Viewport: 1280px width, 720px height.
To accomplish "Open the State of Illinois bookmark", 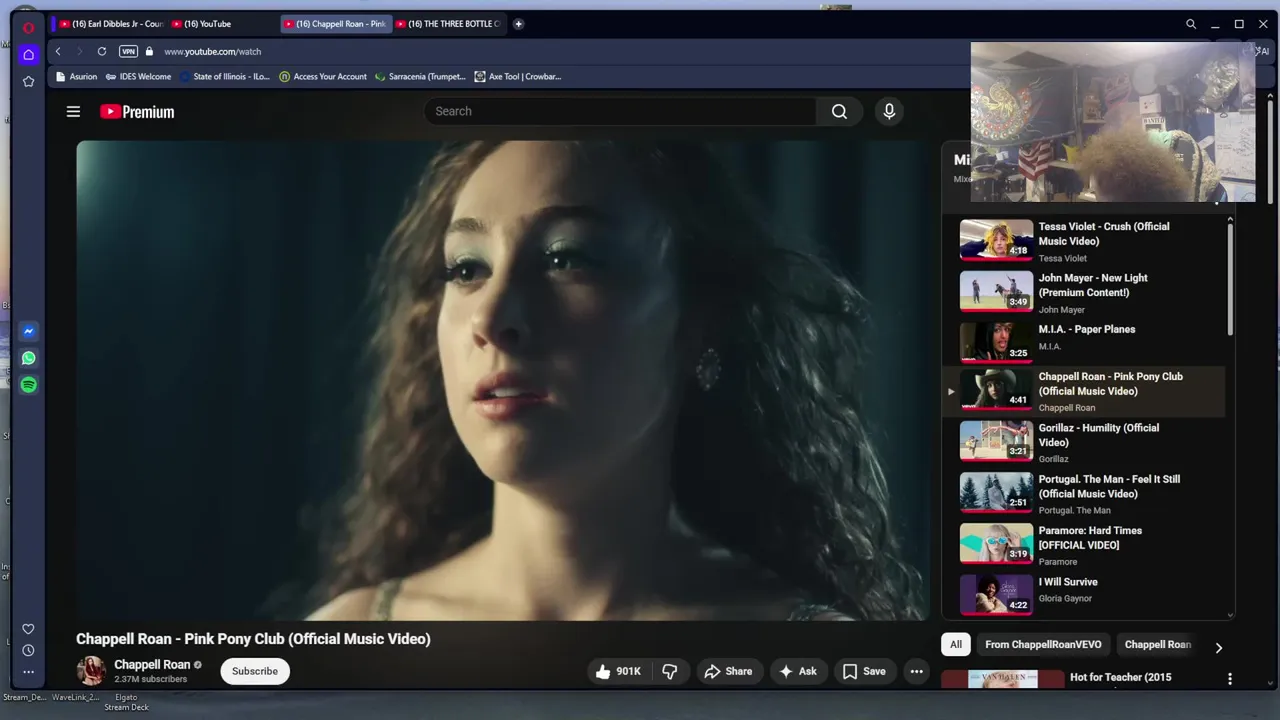I will [x=225, y=76].
